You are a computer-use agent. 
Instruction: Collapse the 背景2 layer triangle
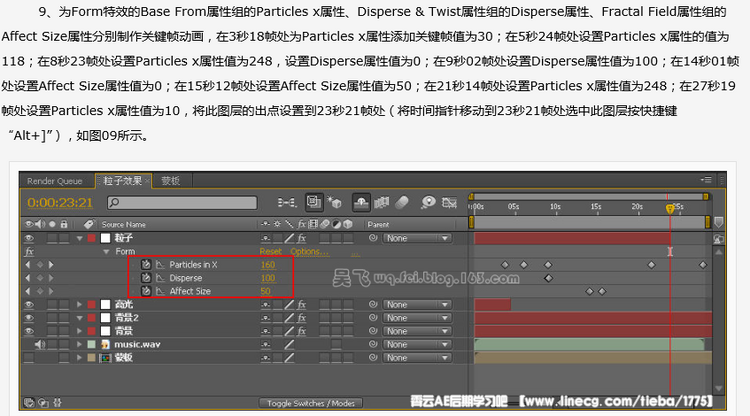[x=79, y=317]
